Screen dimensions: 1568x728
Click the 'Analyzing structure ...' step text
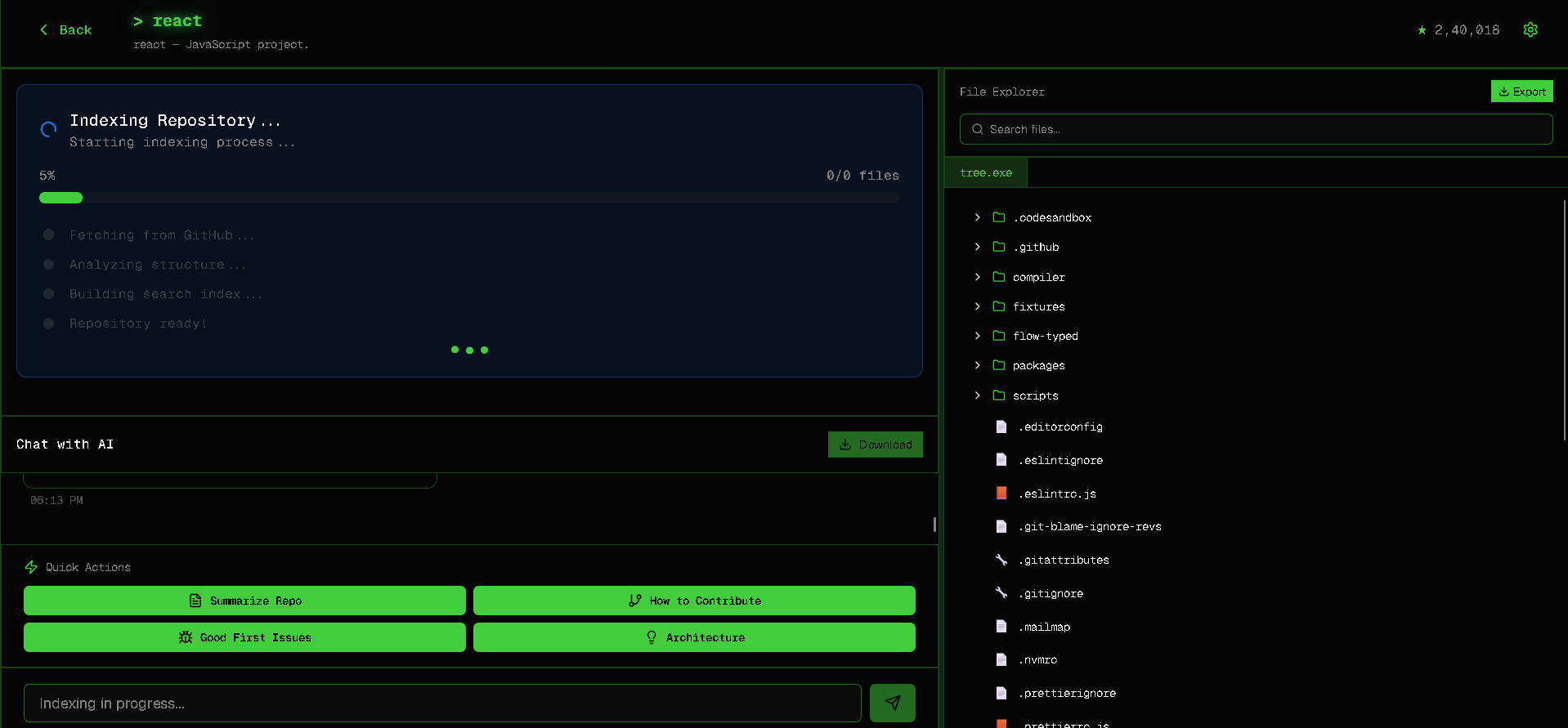coord(158,265)
